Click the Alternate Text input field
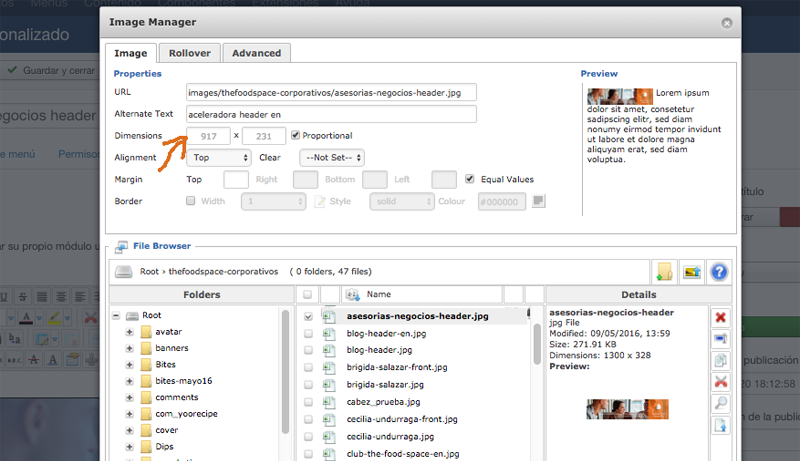800x461 pixels. (331, 114)
